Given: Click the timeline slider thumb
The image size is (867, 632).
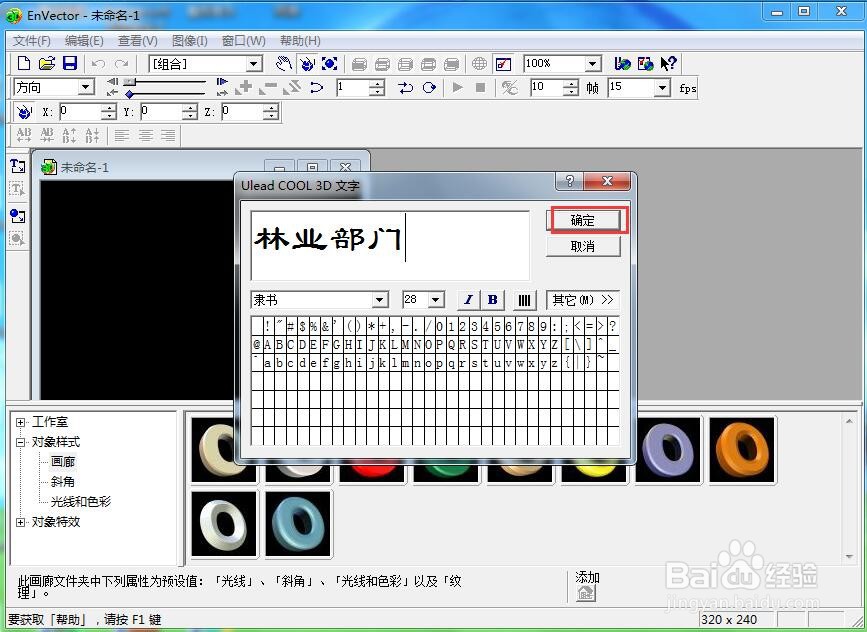Looking at the screenshot, I should point(130,81).
